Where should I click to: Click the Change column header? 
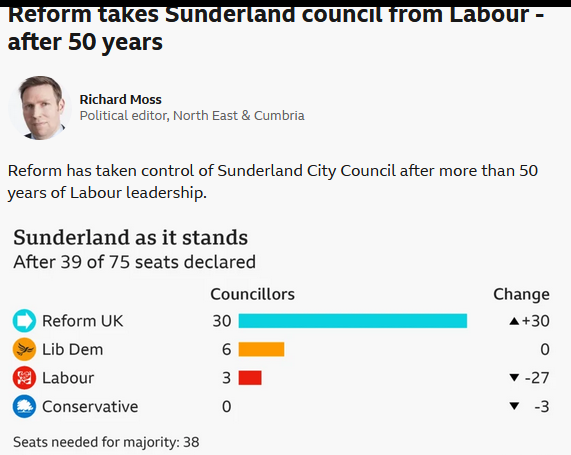coord(521,294)
